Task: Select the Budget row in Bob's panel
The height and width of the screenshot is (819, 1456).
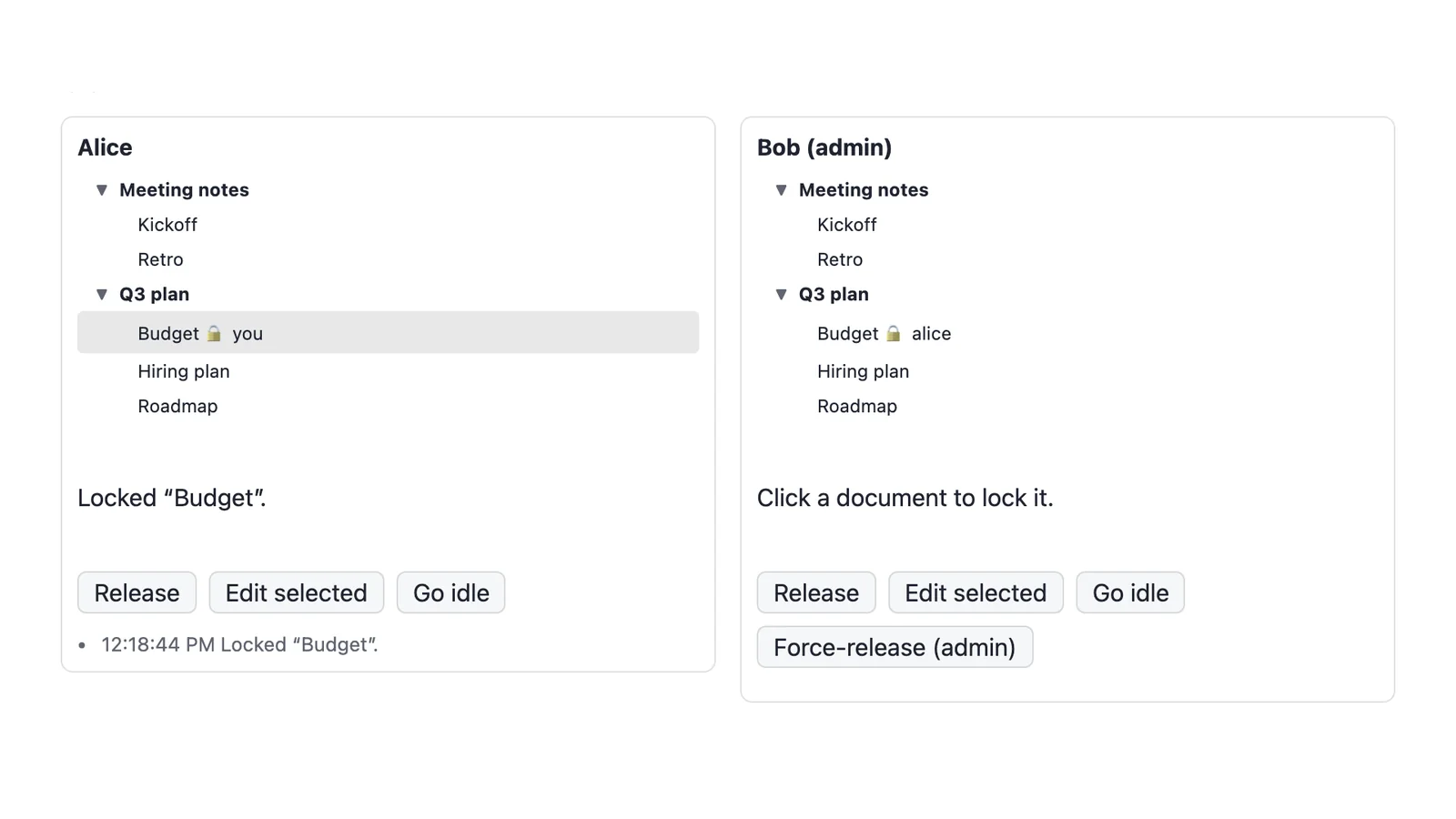Action: pyautogui.click(x=1067, y=333)
